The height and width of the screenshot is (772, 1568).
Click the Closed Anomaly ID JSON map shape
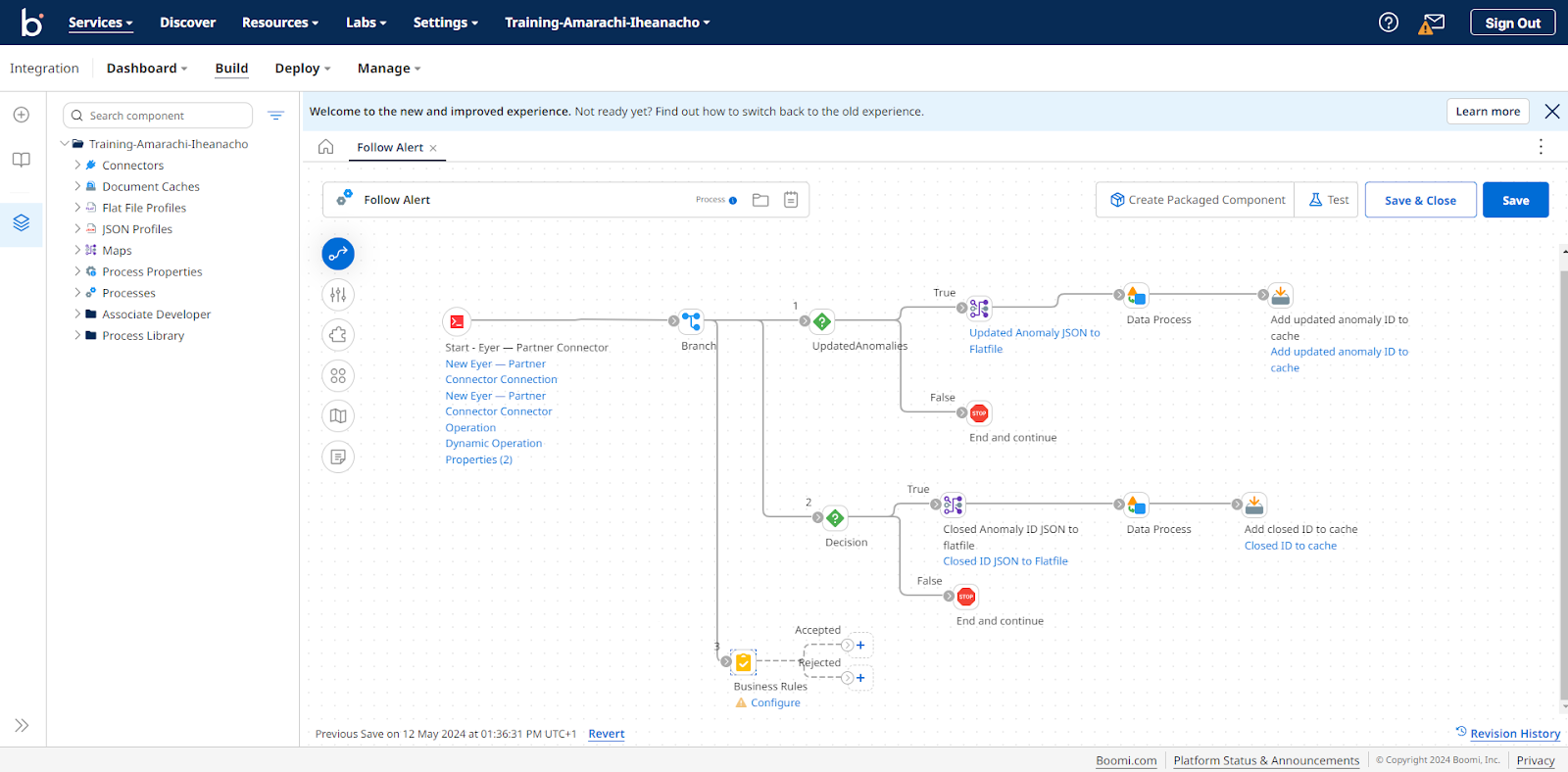click(953, 506)
